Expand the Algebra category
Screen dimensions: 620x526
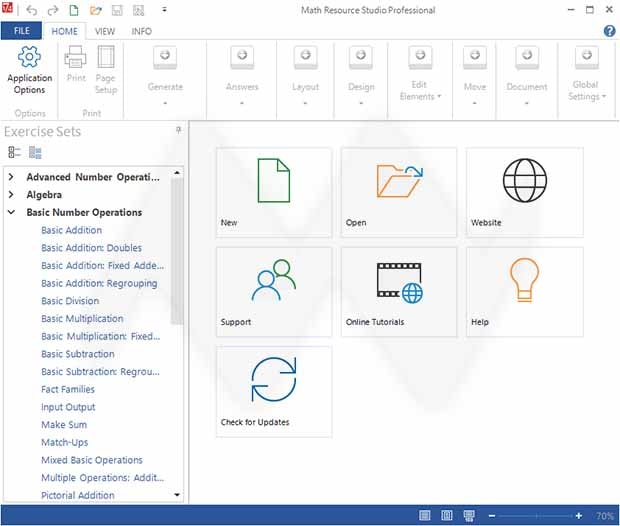tap(11, 195)
